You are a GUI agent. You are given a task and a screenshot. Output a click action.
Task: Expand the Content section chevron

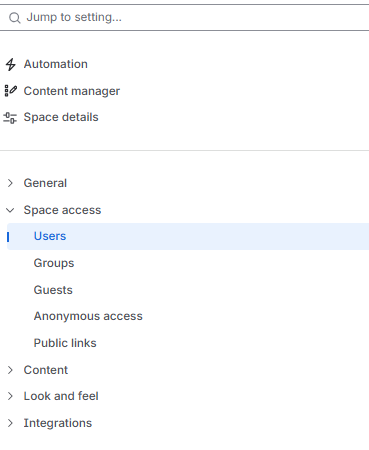coord(10,370)
